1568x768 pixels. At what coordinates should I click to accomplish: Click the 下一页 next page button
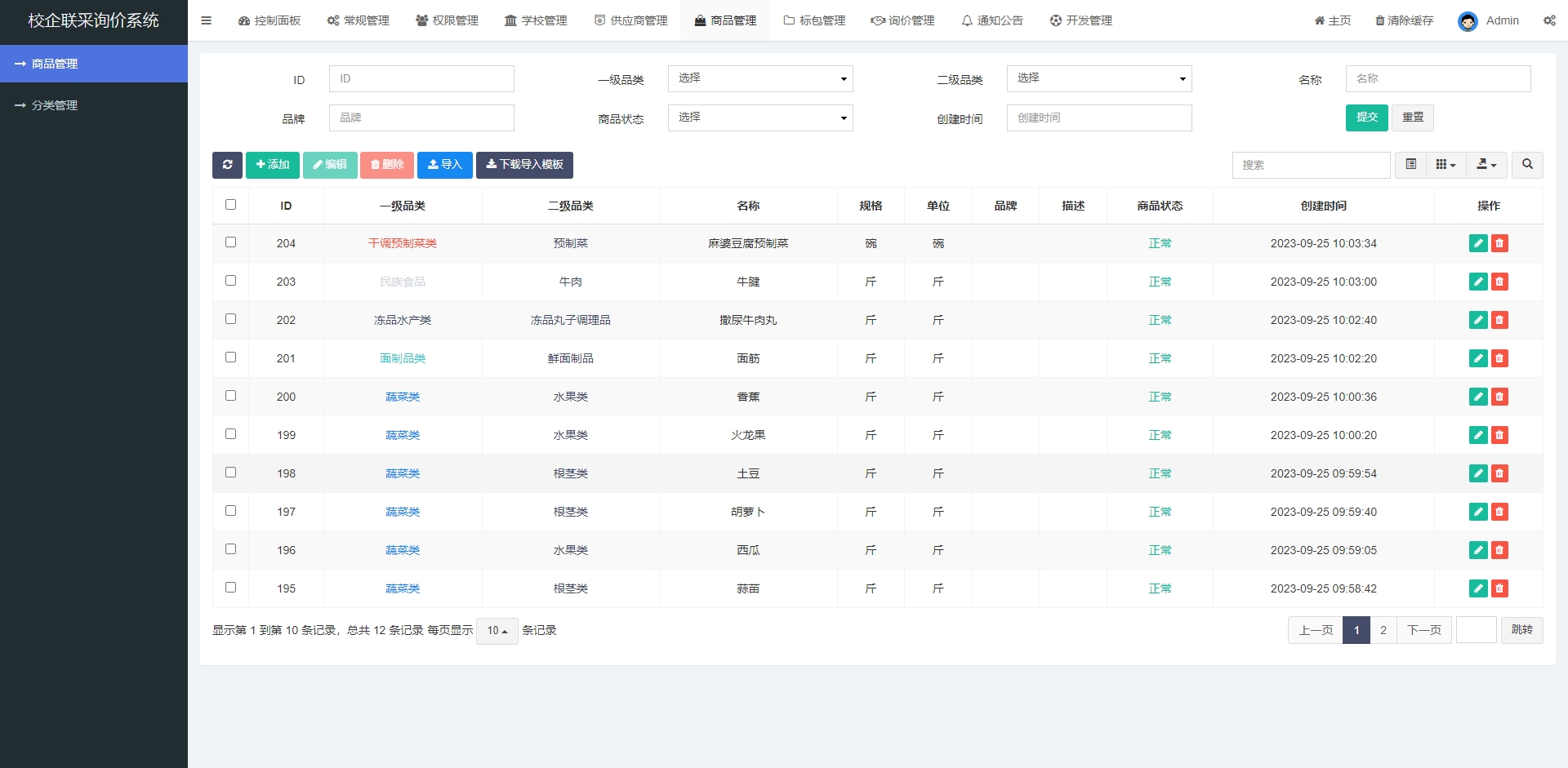[x=1424, y=630]
